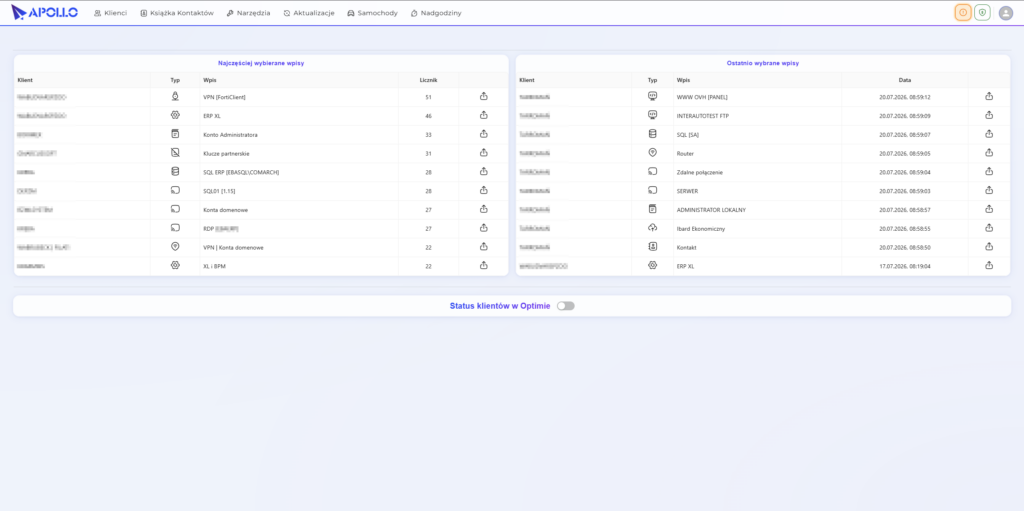1024x511 pixels.
Task: Click the share icon in ERP XL counter 46 row
Action: pos(484,115)
